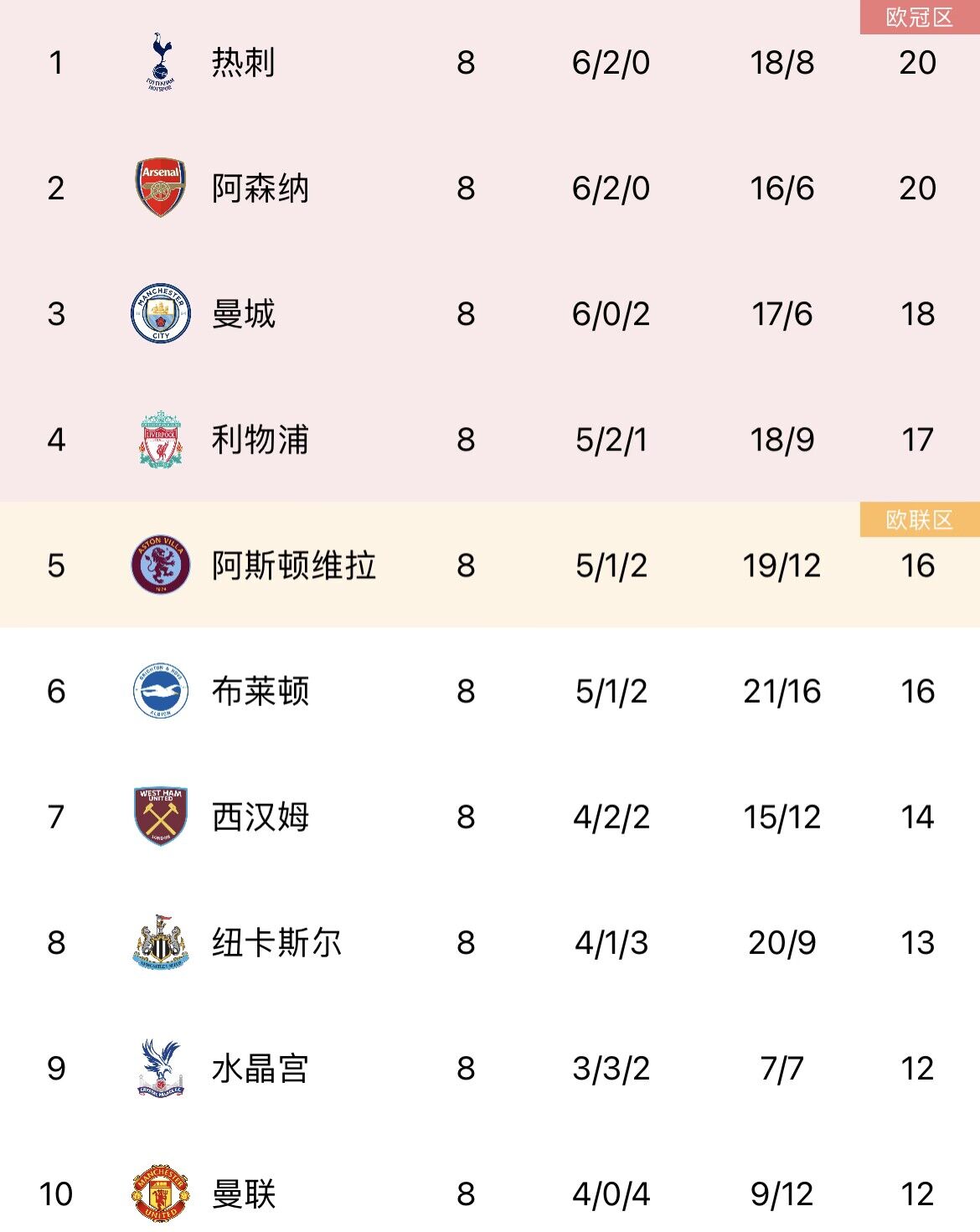The image size is (980, 1232).
Task: Tap the Arsenal club badge
Action: pyautogui.click(x=160, y=188)
